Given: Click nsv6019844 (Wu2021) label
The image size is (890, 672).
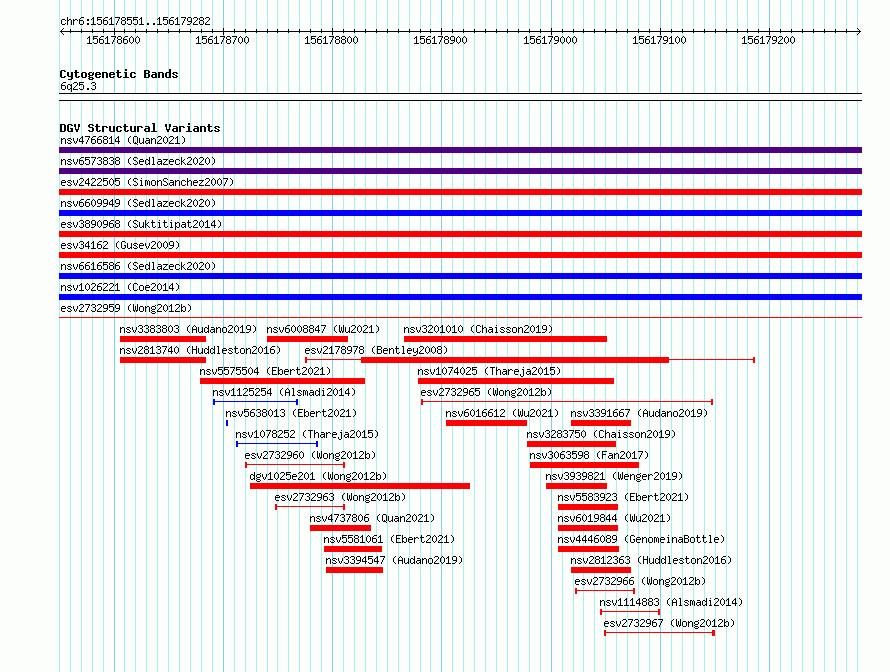Looking at the screenshot, I should (614, 518).
